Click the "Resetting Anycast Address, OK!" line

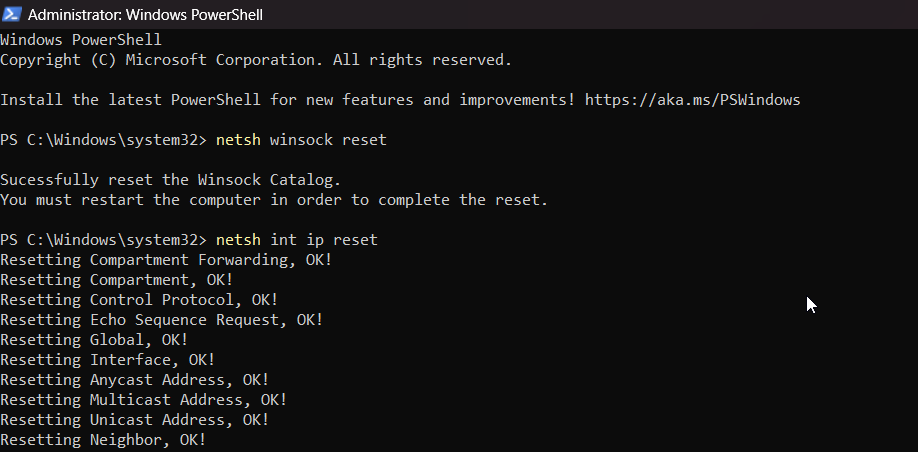[x=134, y=380]
